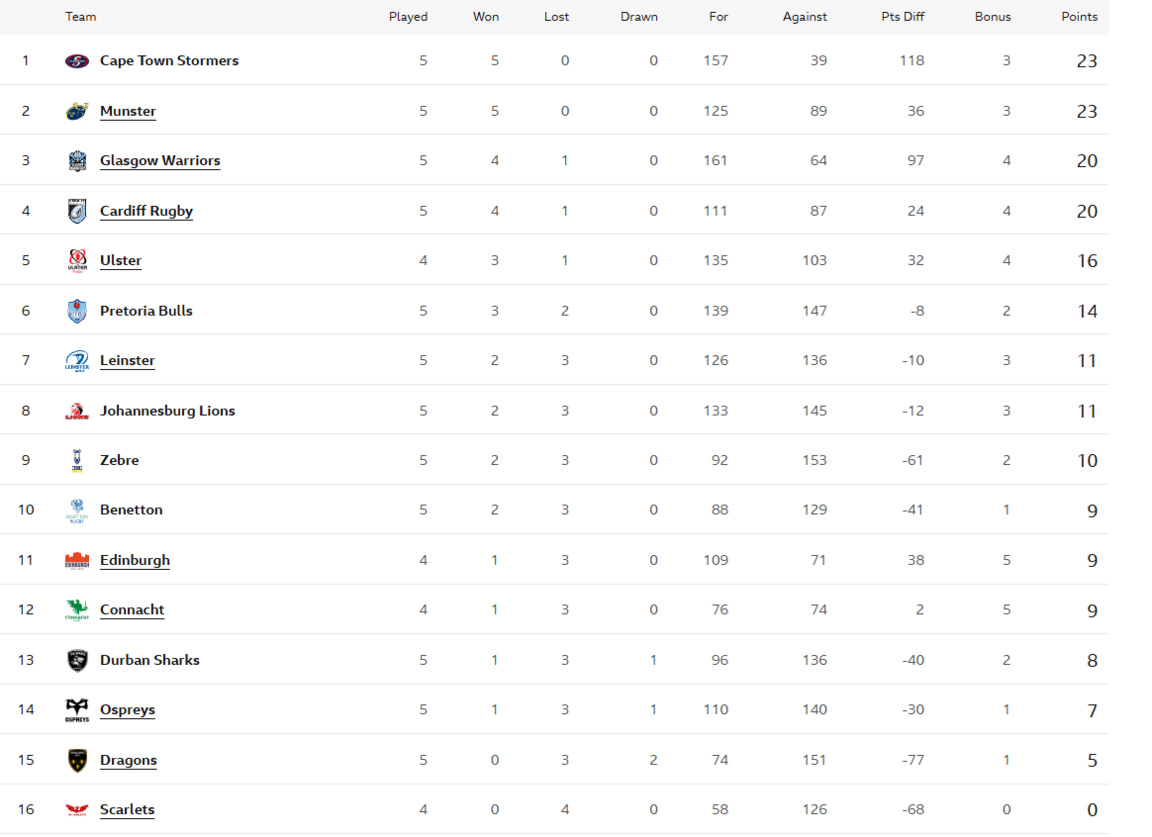Open the Connacht team link
The image size is (1152, 837).
tap(131, 609)
